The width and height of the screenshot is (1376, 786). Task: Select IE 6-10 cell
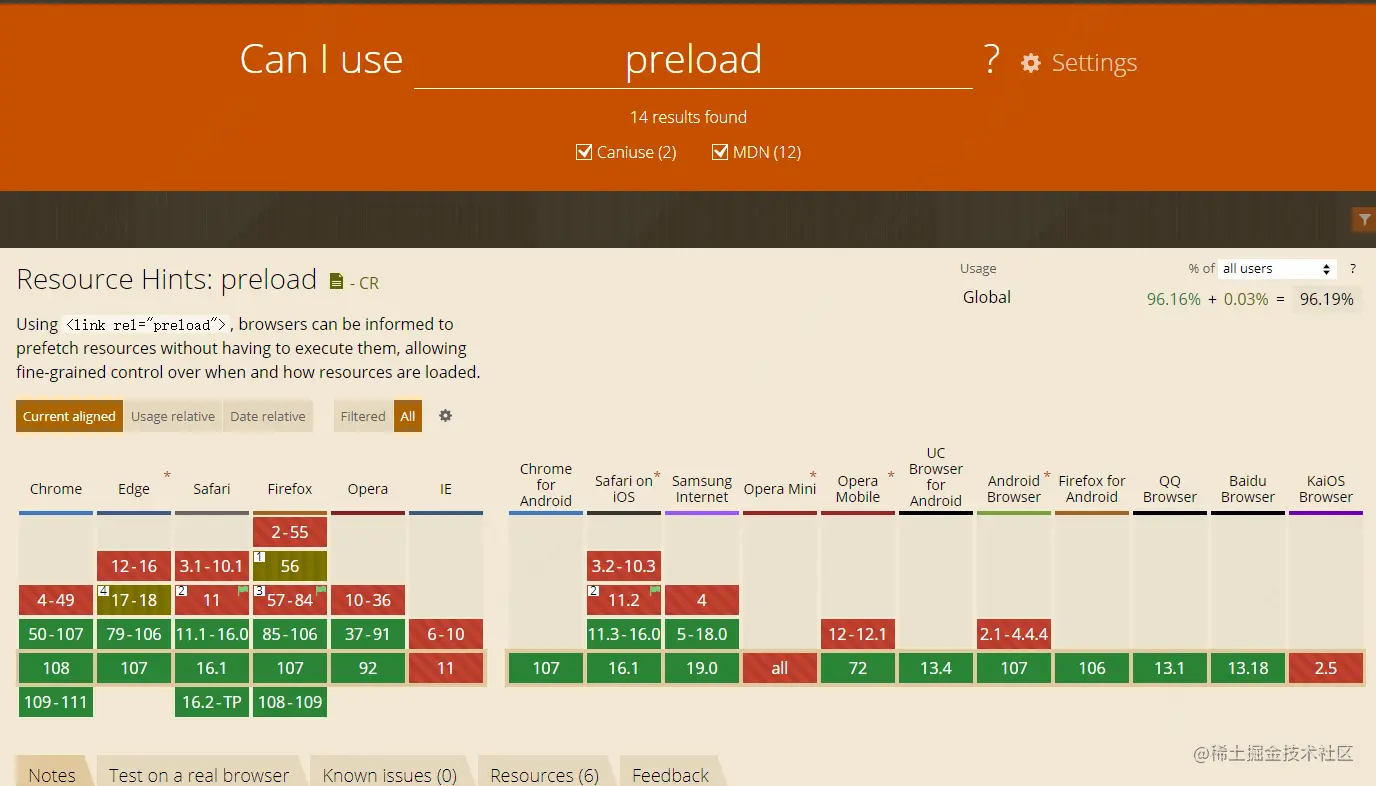point(446,634)
